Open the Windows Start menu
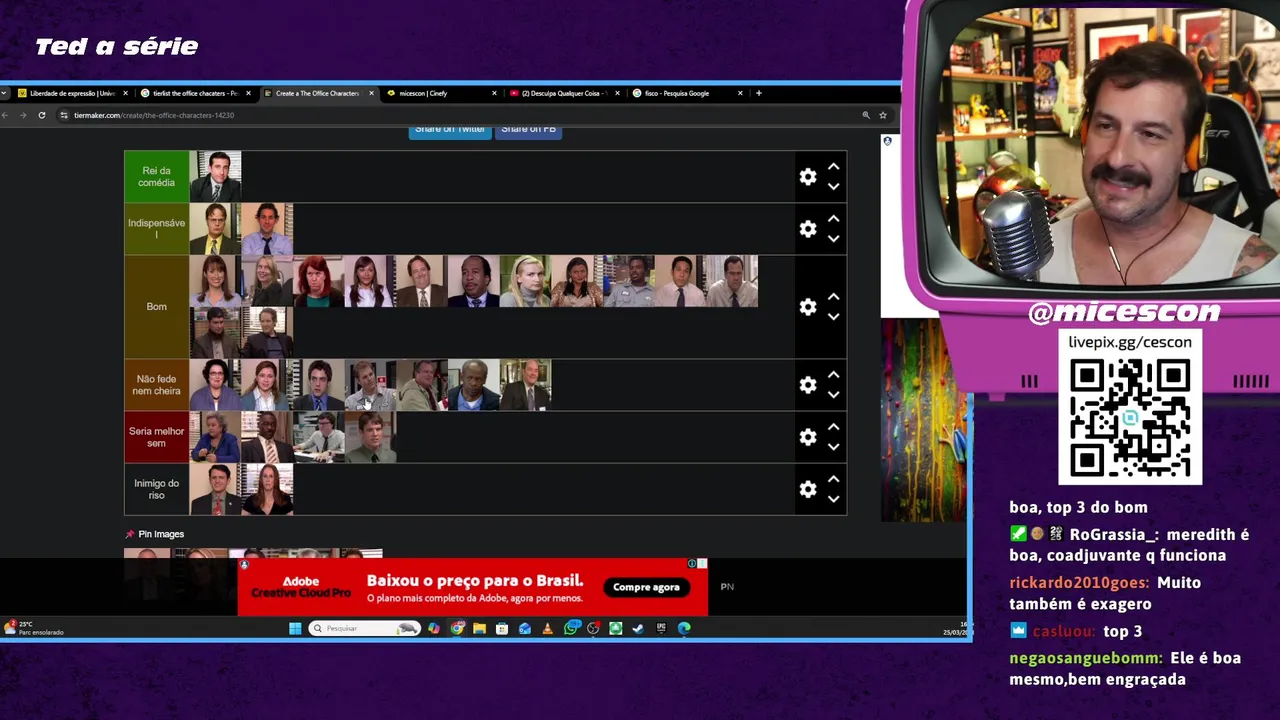This screenshot has width=1280, height=720. pos(295,628)
